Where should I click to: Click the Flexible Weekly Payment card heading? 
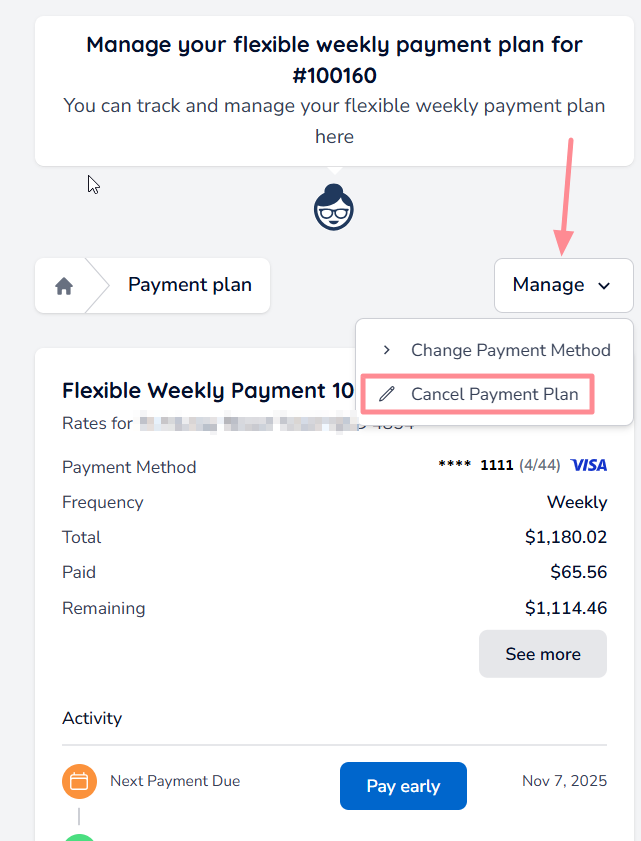(x=207, y=390)
